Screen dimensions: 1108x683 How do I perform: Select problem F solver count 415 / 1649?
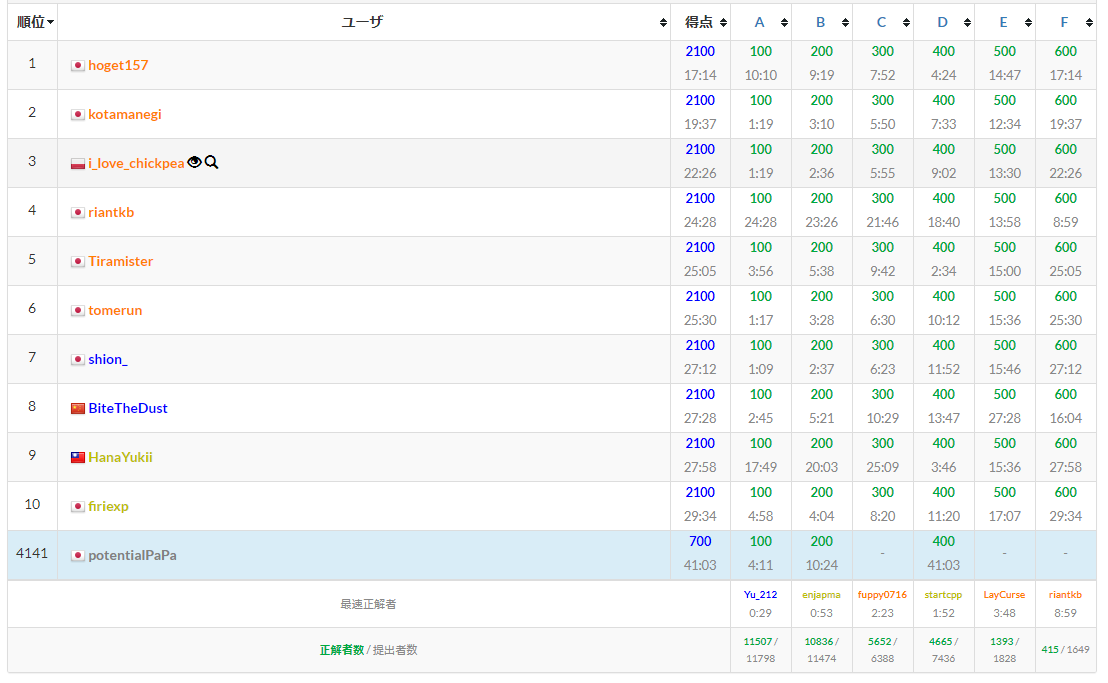click(1065, 650)
